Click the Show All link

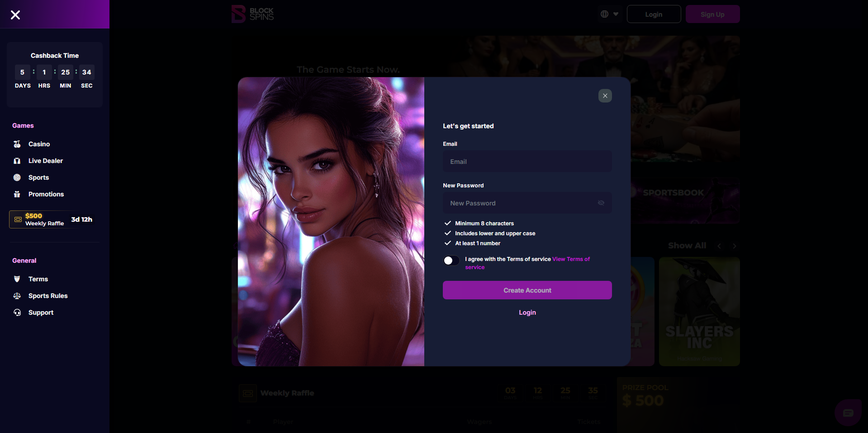(687, 246)
